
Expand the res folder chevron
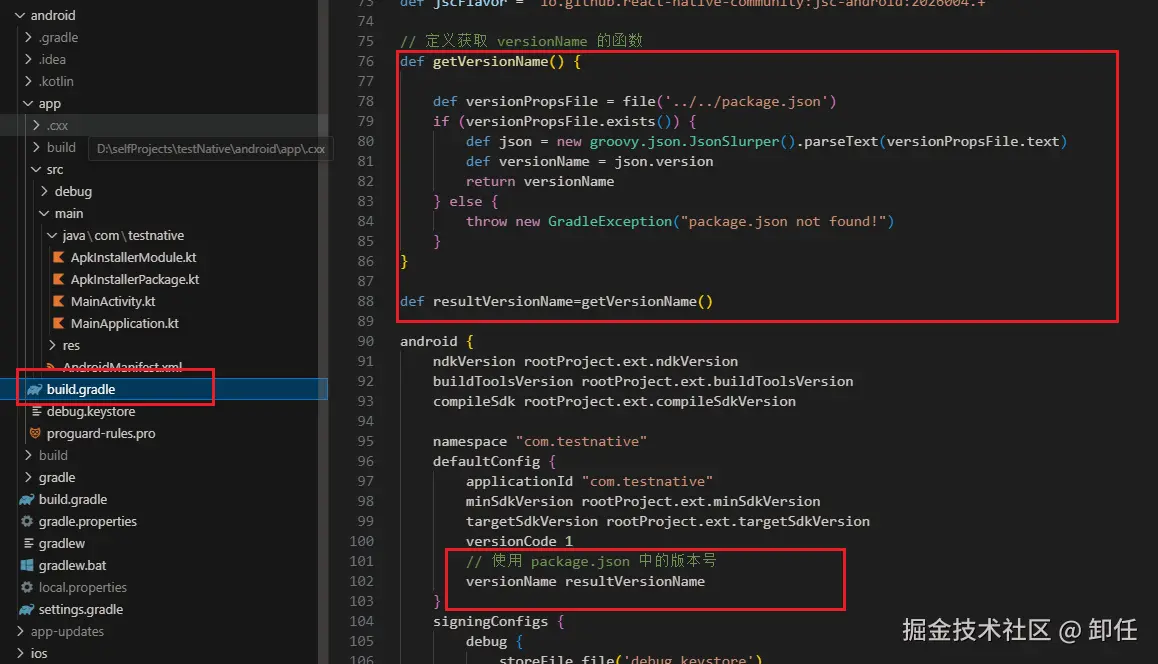coord(52,345)
